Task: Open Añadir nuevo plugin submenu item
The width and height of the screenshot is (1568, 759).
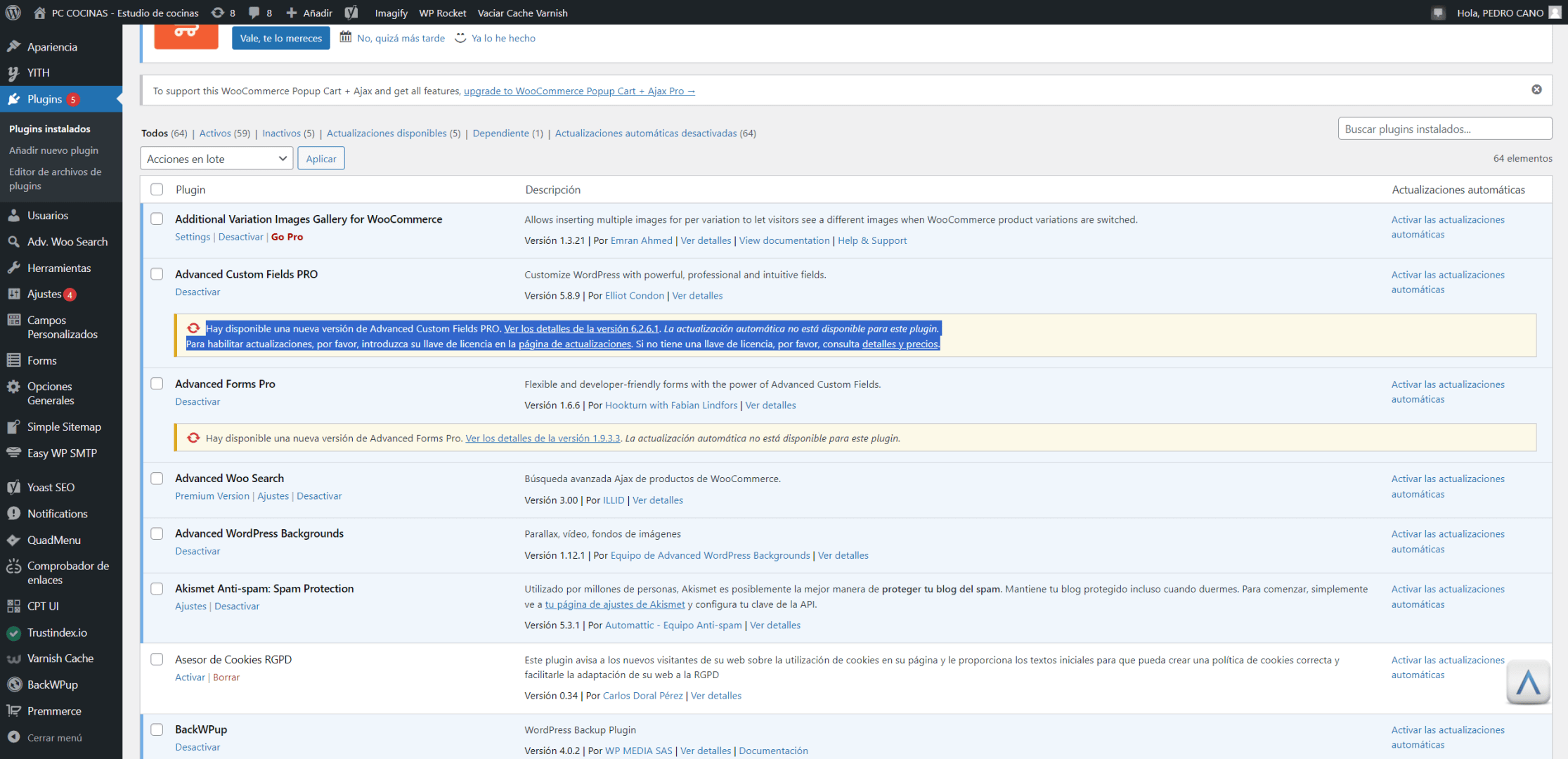Action: click(x=53, y=150)
